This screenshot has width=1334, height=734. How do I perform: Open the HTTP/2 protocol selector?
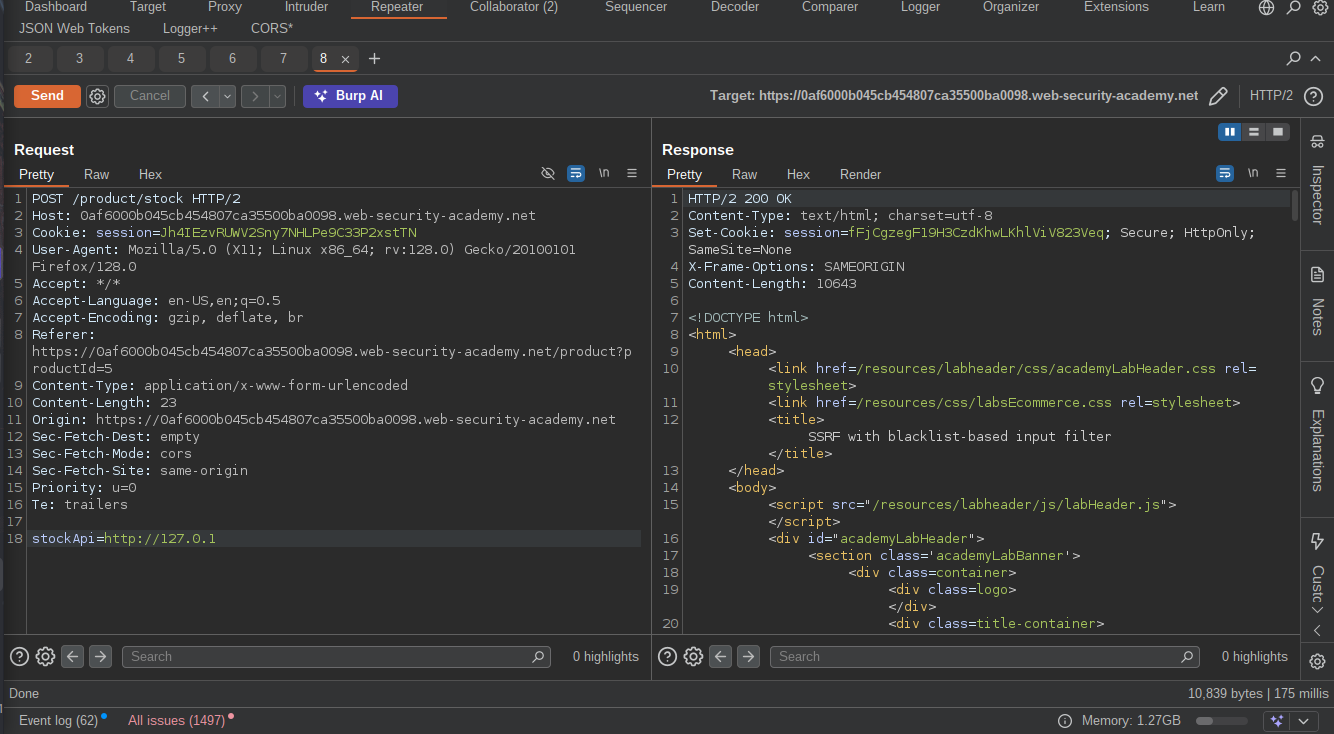pyautogui.click(x=1271, y=96)
